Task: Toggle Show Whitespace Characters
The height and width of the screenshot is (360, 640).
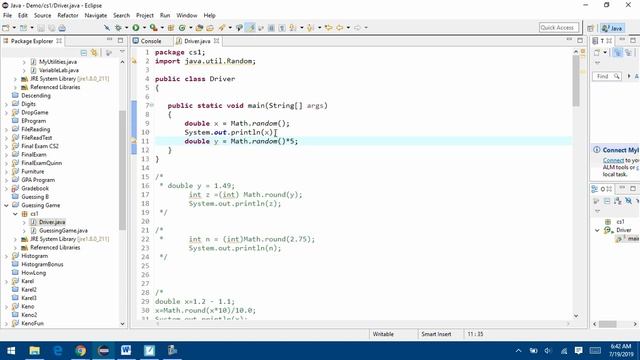Action: click(x=282, y=28)
